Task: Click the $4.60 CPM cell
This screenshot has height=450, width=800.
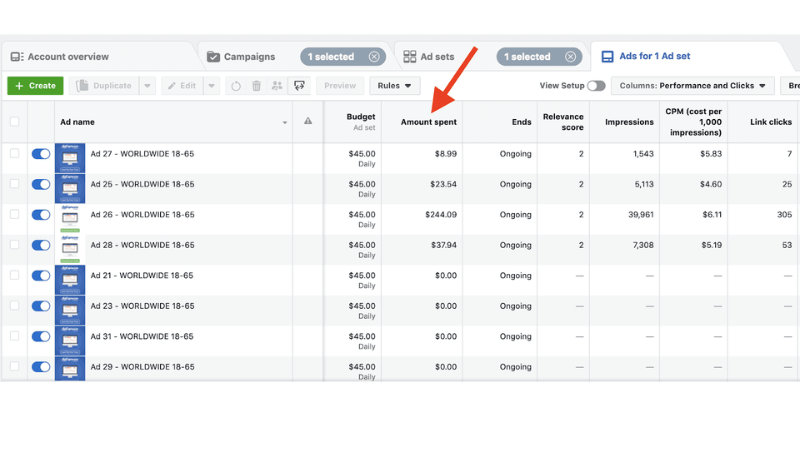Action: pyautogui.click(x=711, y=184)
